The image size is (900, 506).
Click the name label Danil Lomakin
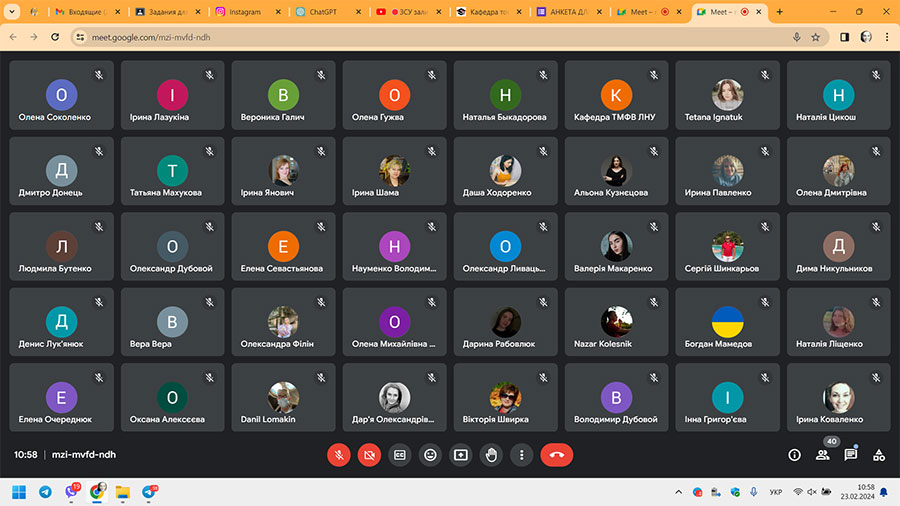pyautogui.click(x=268, y=419)
